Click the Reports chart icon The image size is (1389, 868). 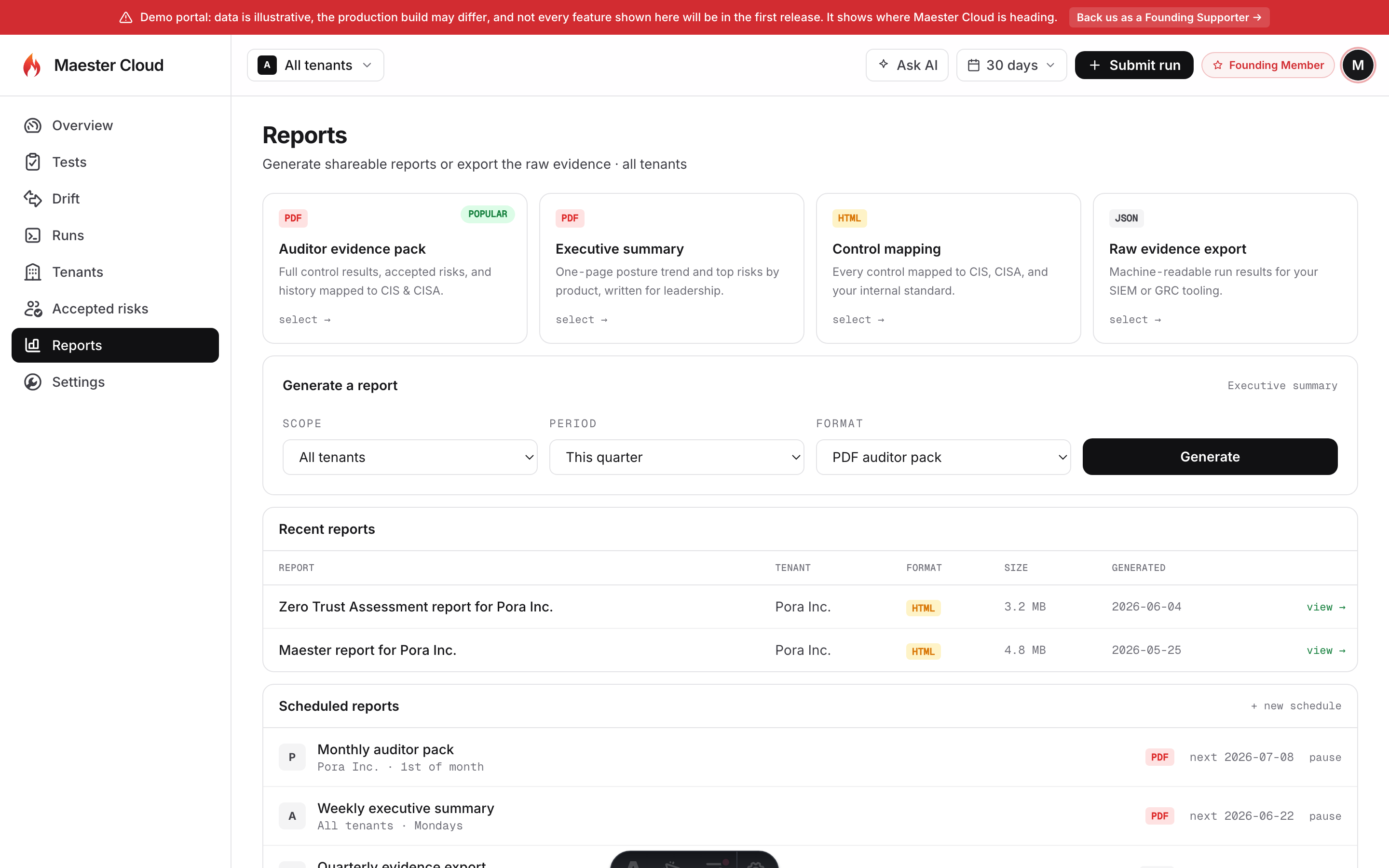[33, 345]
